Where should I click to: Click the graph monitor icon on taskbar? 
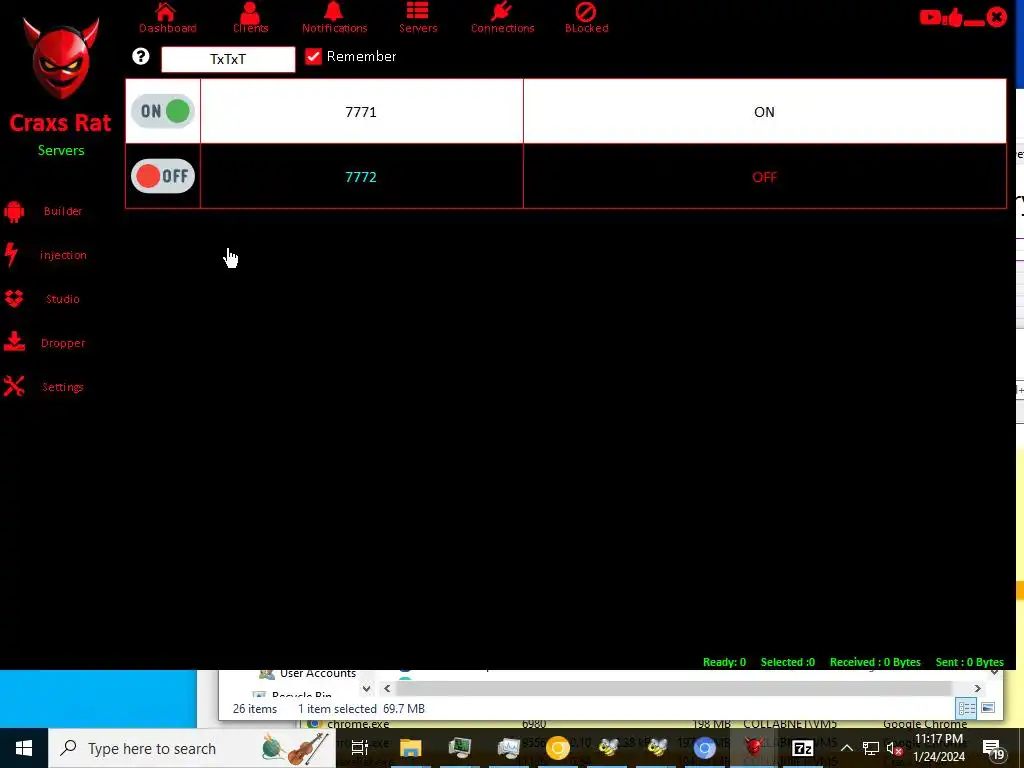pos(508,748)
